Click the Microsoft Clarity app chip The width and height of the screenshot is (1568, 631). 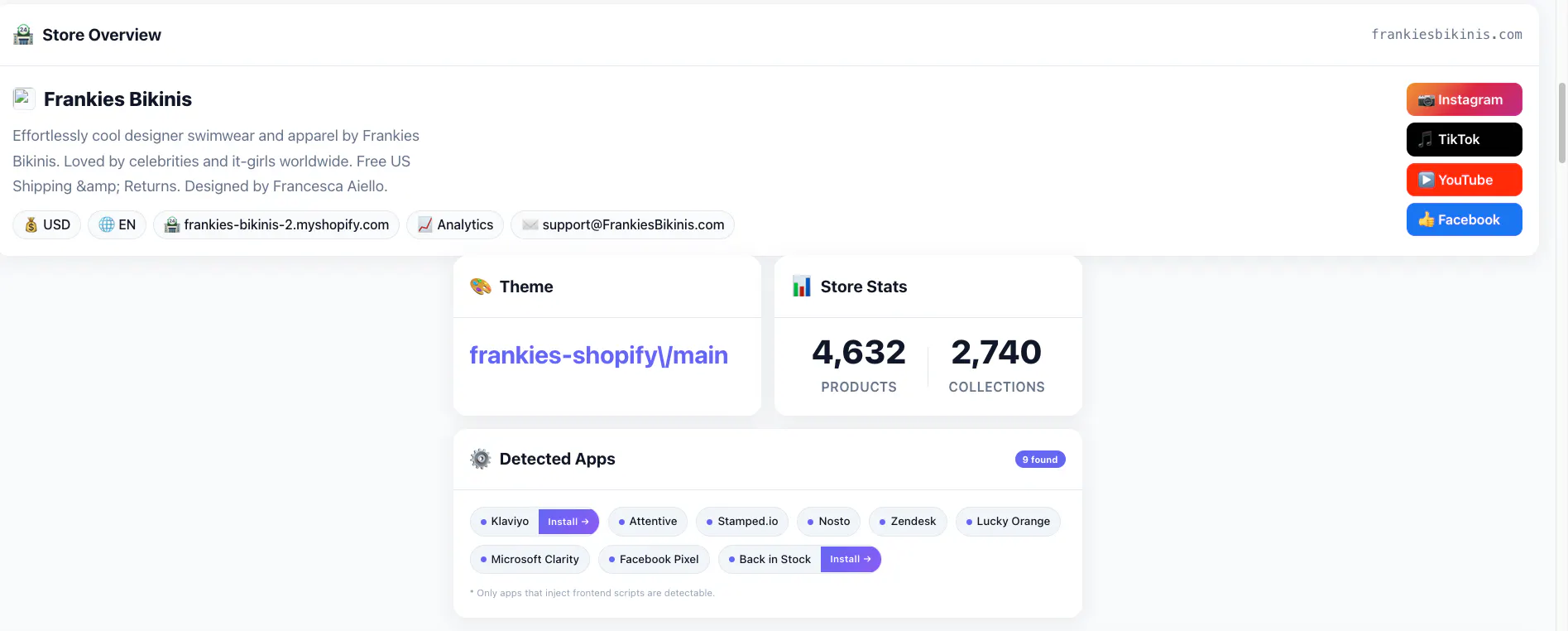tap(530, 560)
